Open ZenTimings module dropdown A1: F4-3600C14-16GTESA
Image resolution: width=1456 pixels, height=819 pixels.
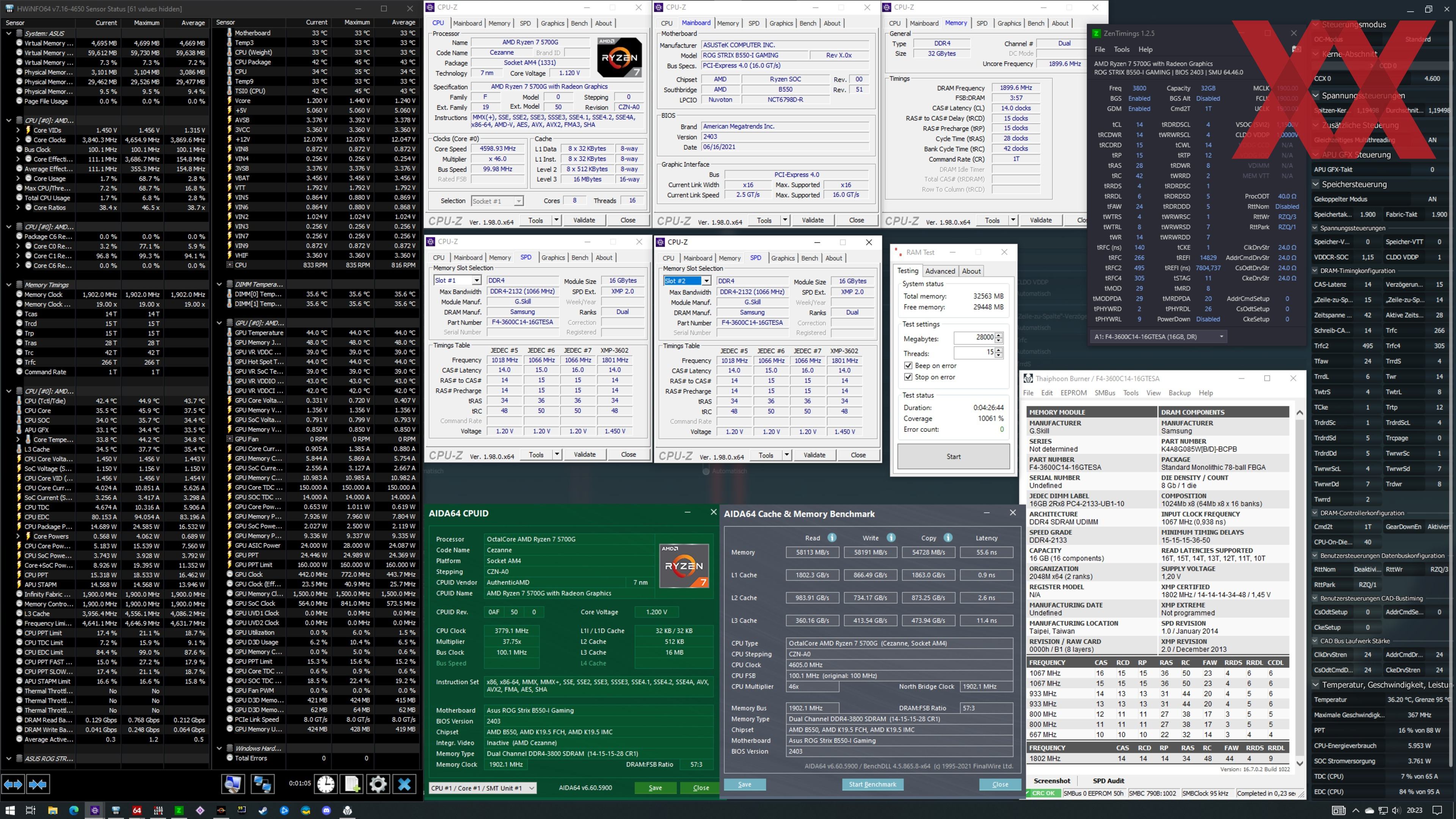tap(1159, 336)
